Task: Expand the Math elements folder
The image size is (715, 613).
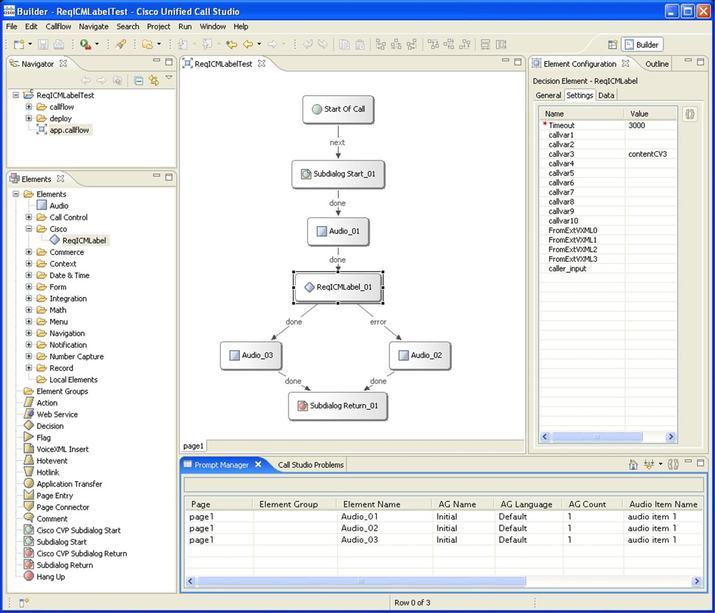Action: pos(29,310)
